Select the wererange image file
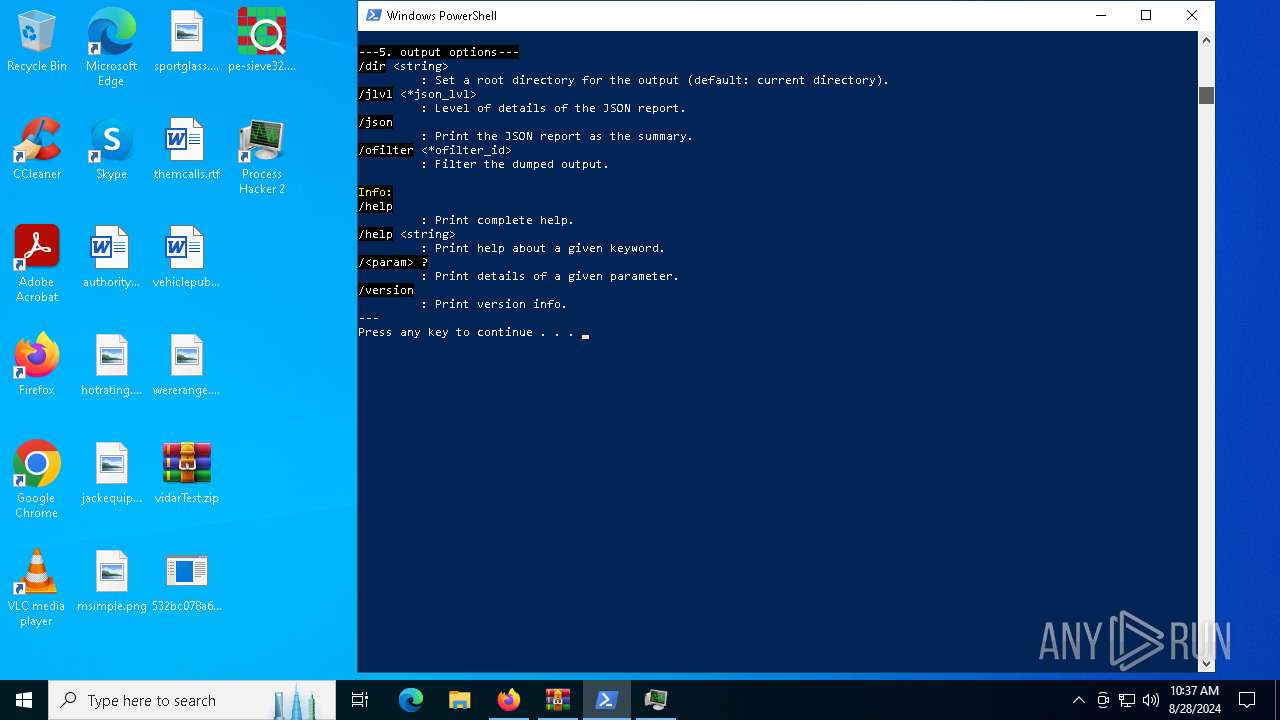 click(x=187, y=366)
